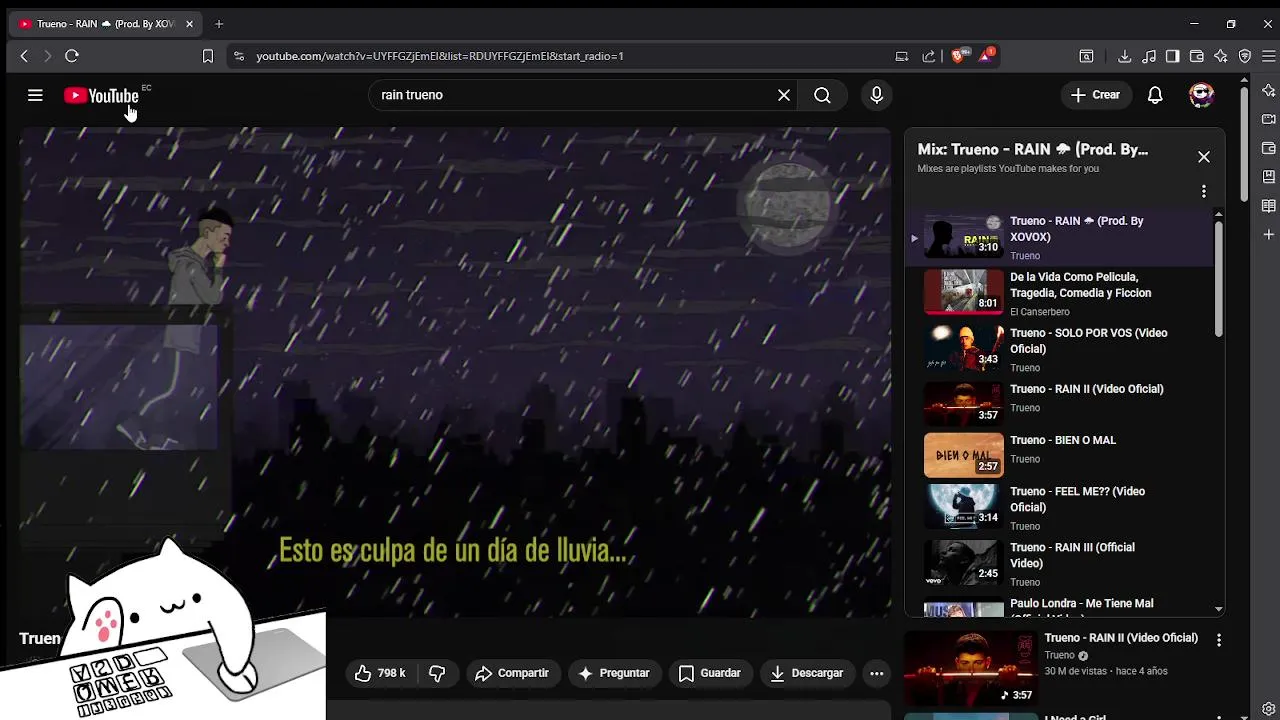Close the Mix playlist panel
Image resolution: width=1280 pixels, height=720 pixels.
[x=1204, y=157]
